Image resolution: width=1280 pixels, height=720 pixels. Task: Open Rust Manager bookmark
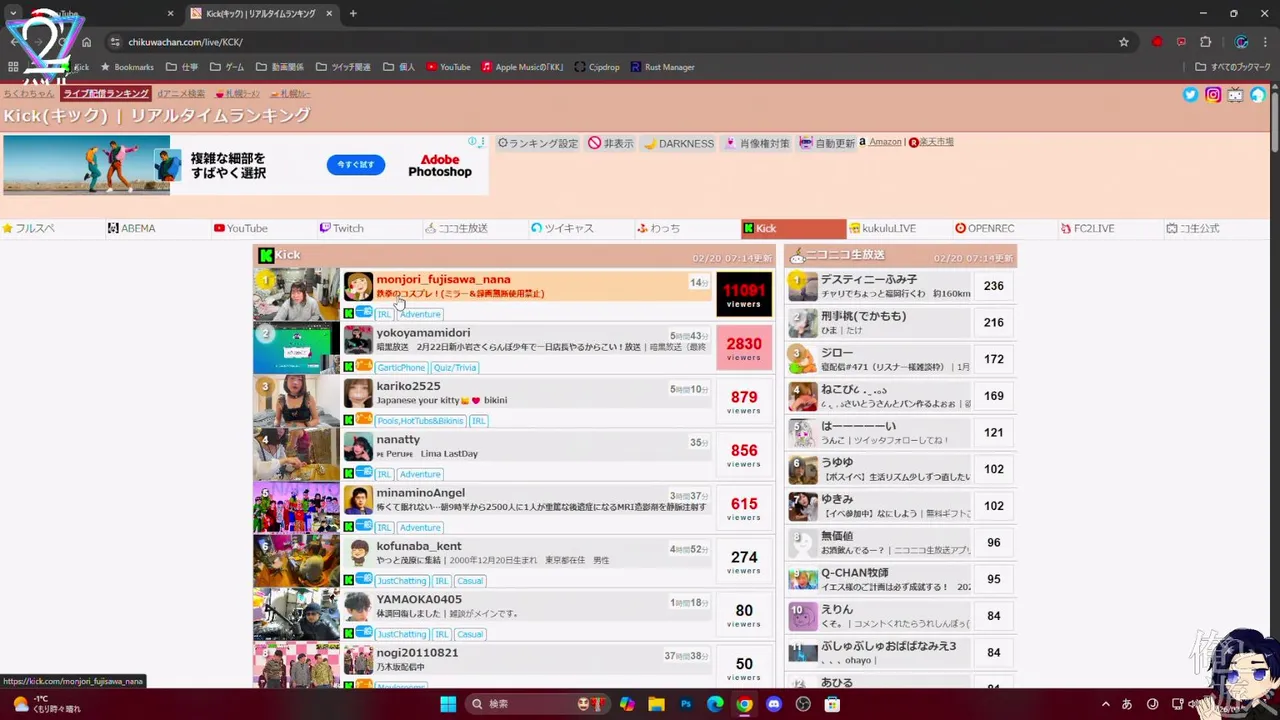pos(662,67)
